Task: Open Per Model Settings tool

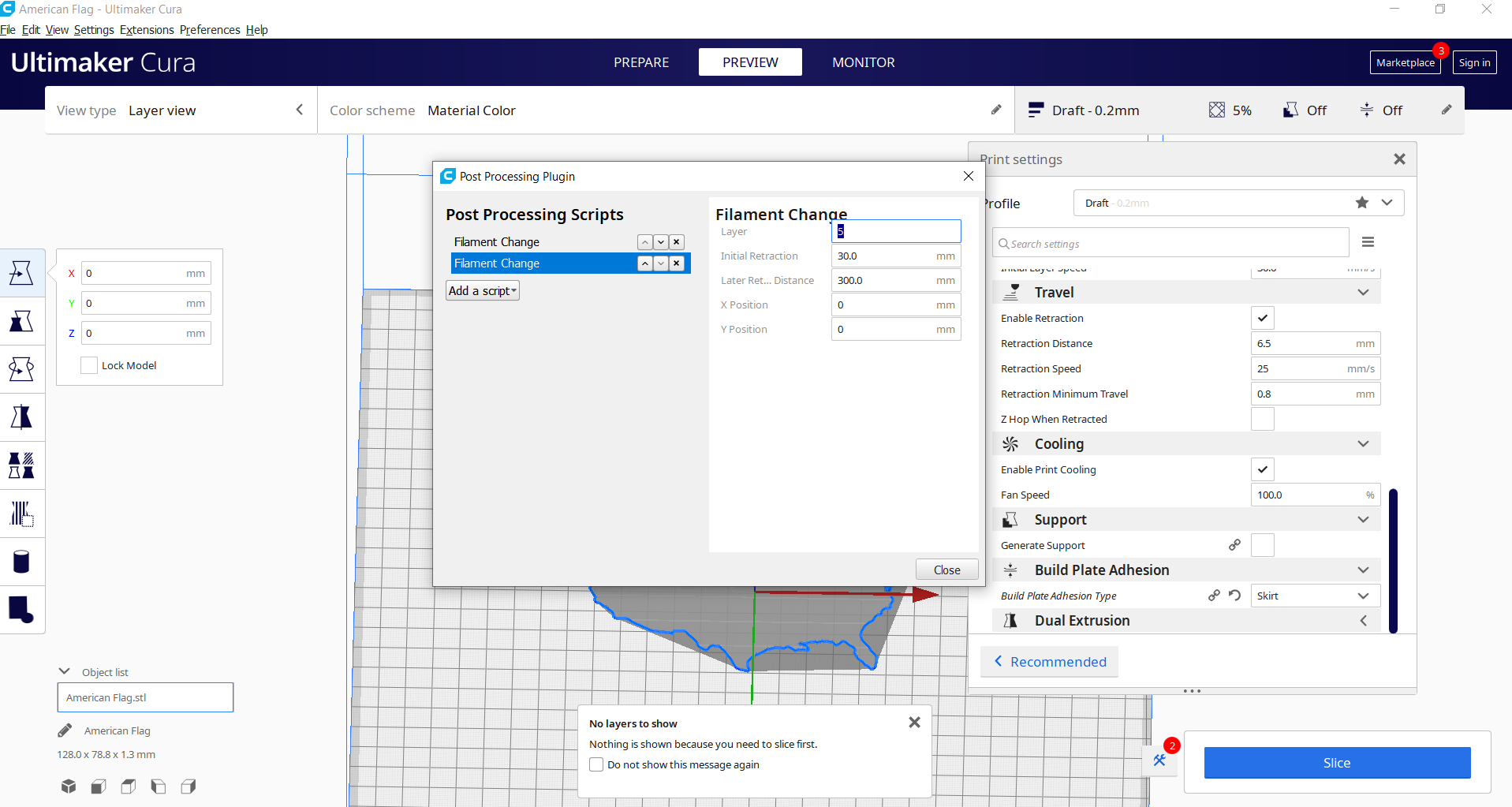Action: point(21,465)
